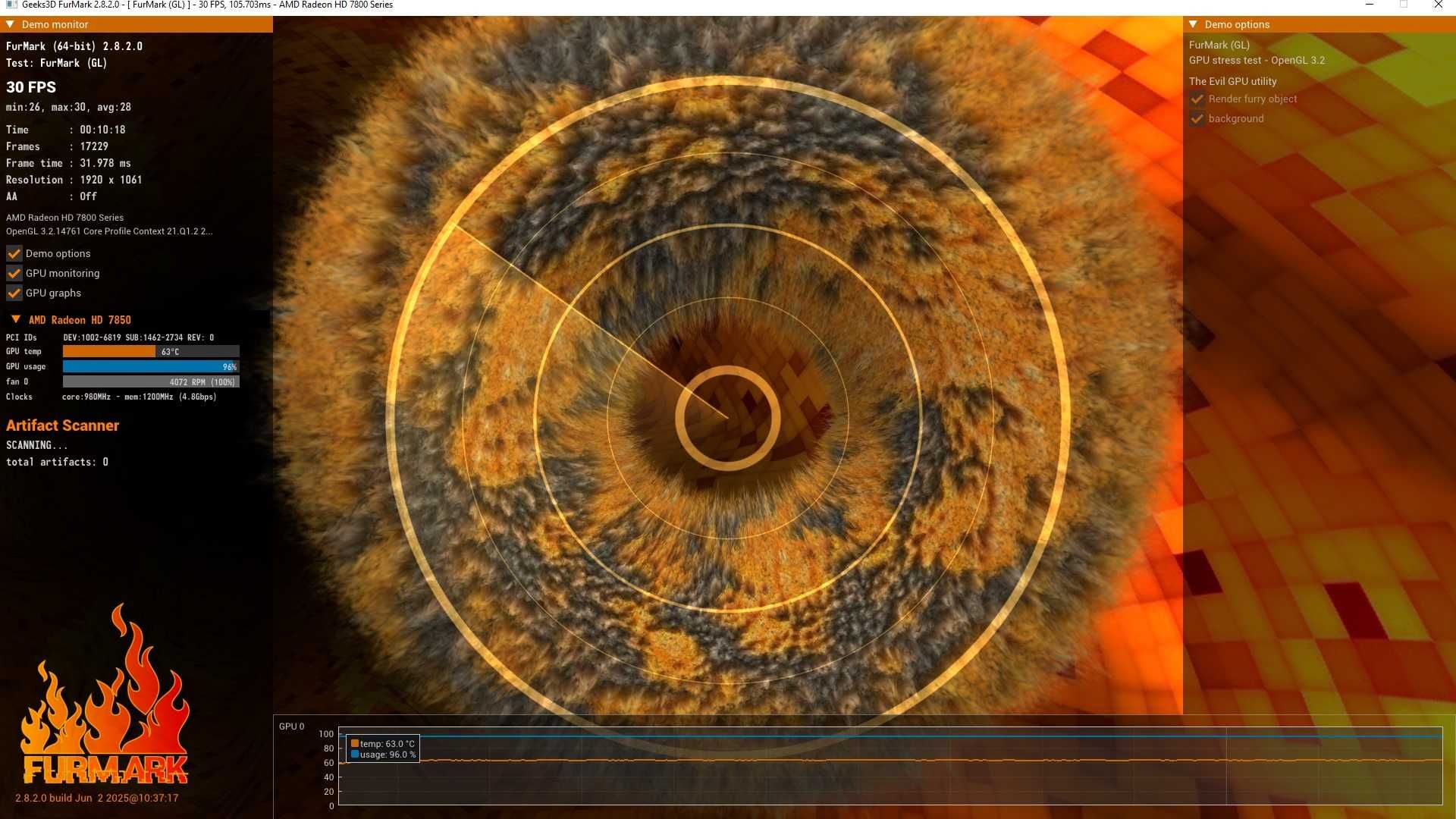This screenshot has height=819, width=1456.
Task: Click the Frames 17229 value
Action: coord(94,146)
